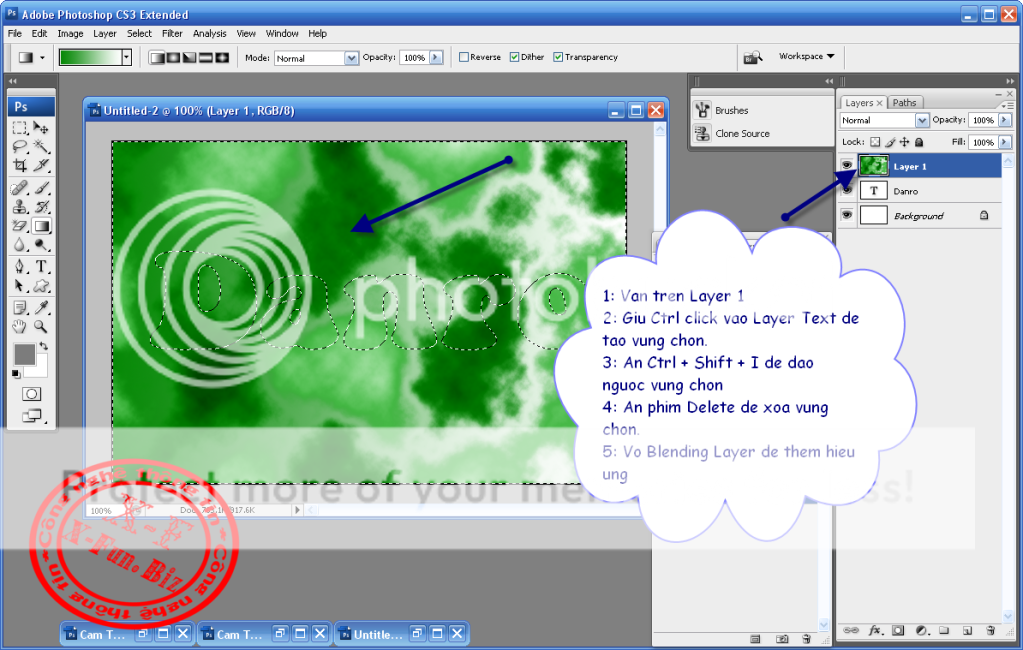Choose the Diamond Gradient style

click(222, 58)
